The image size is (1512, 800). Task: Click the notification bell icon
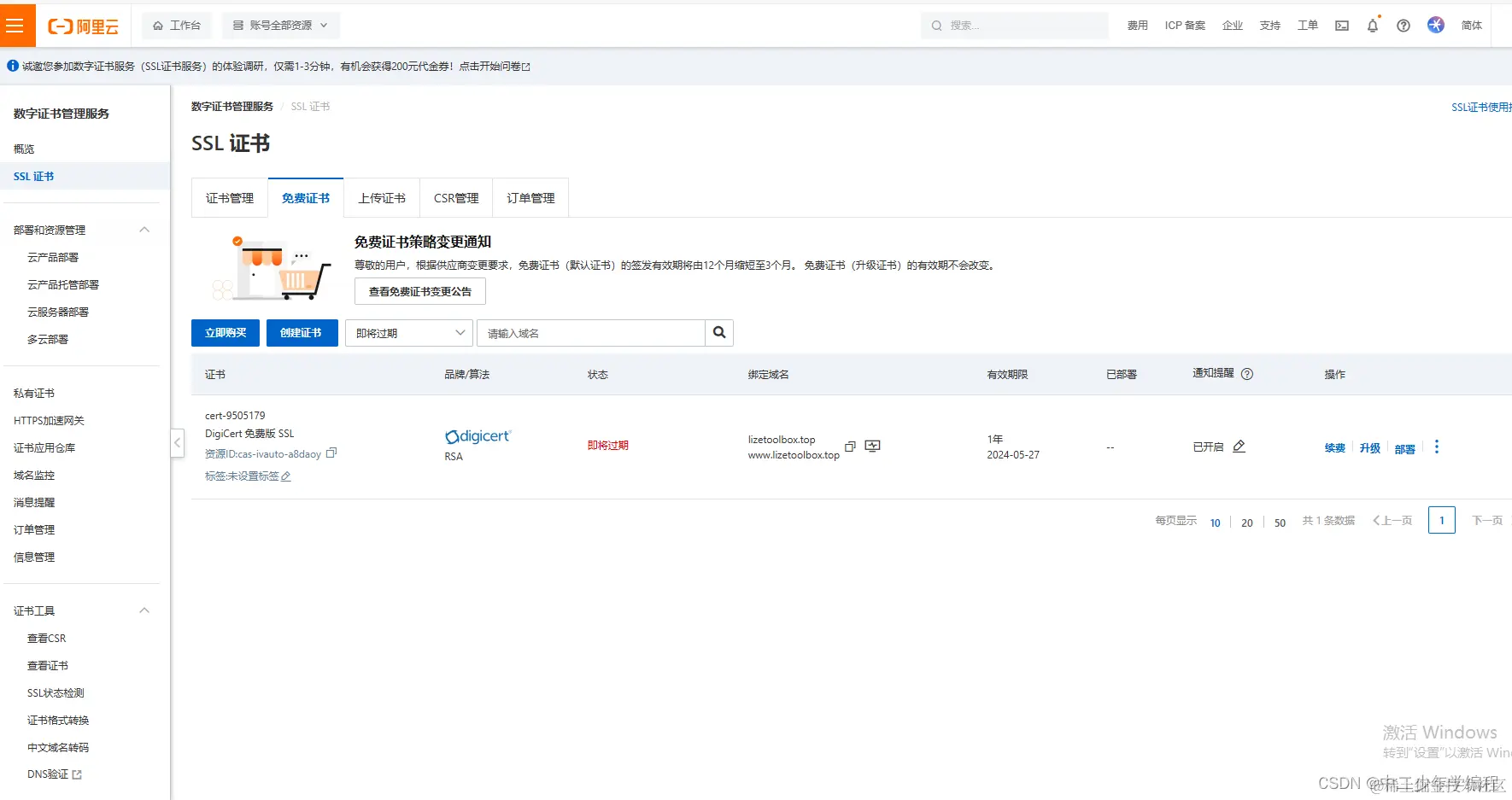1372,26
